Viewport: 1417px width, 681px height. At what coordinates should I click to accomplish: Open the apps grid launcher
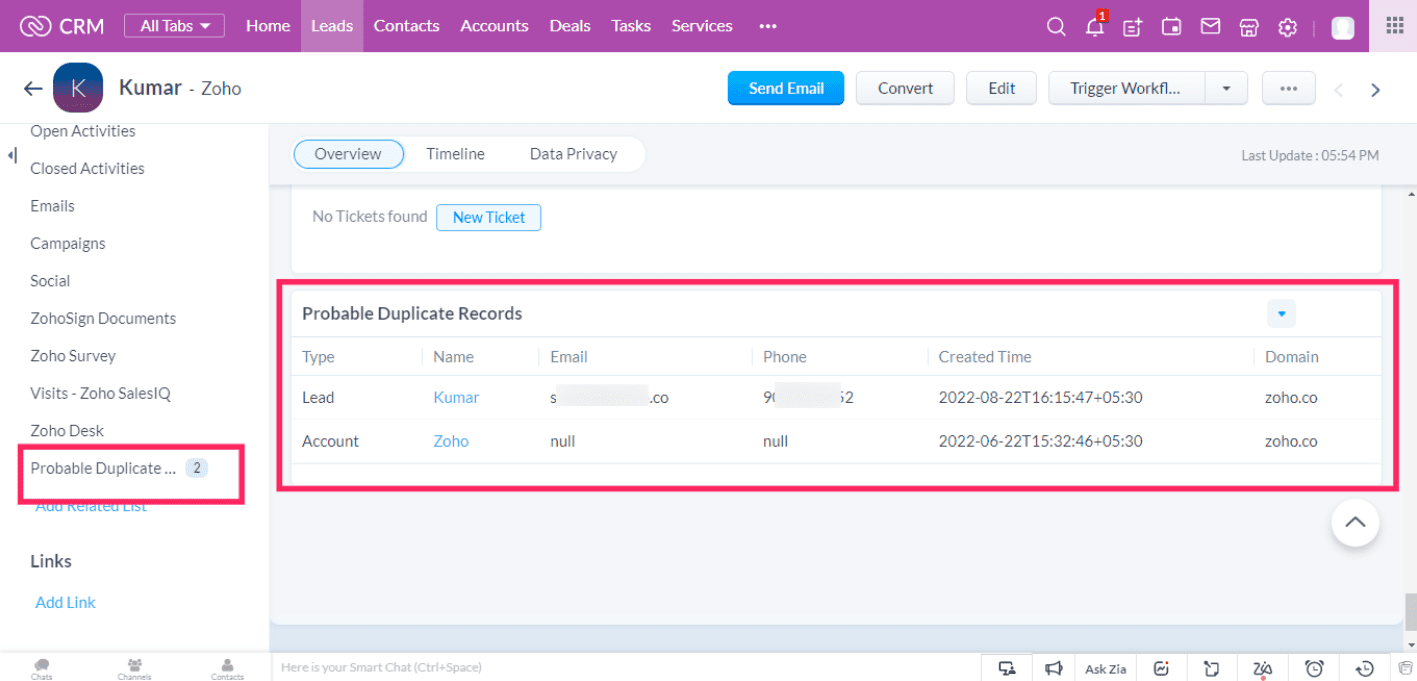pyautogui.click(x=1395, y=26)
